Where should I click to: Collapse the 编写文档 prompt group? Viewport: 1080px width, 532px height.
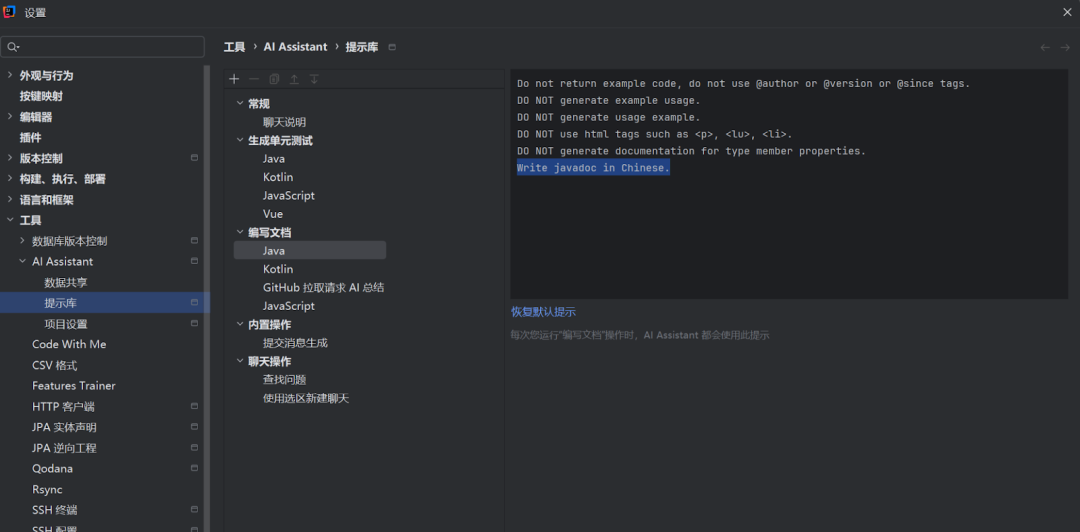point(240,232)
